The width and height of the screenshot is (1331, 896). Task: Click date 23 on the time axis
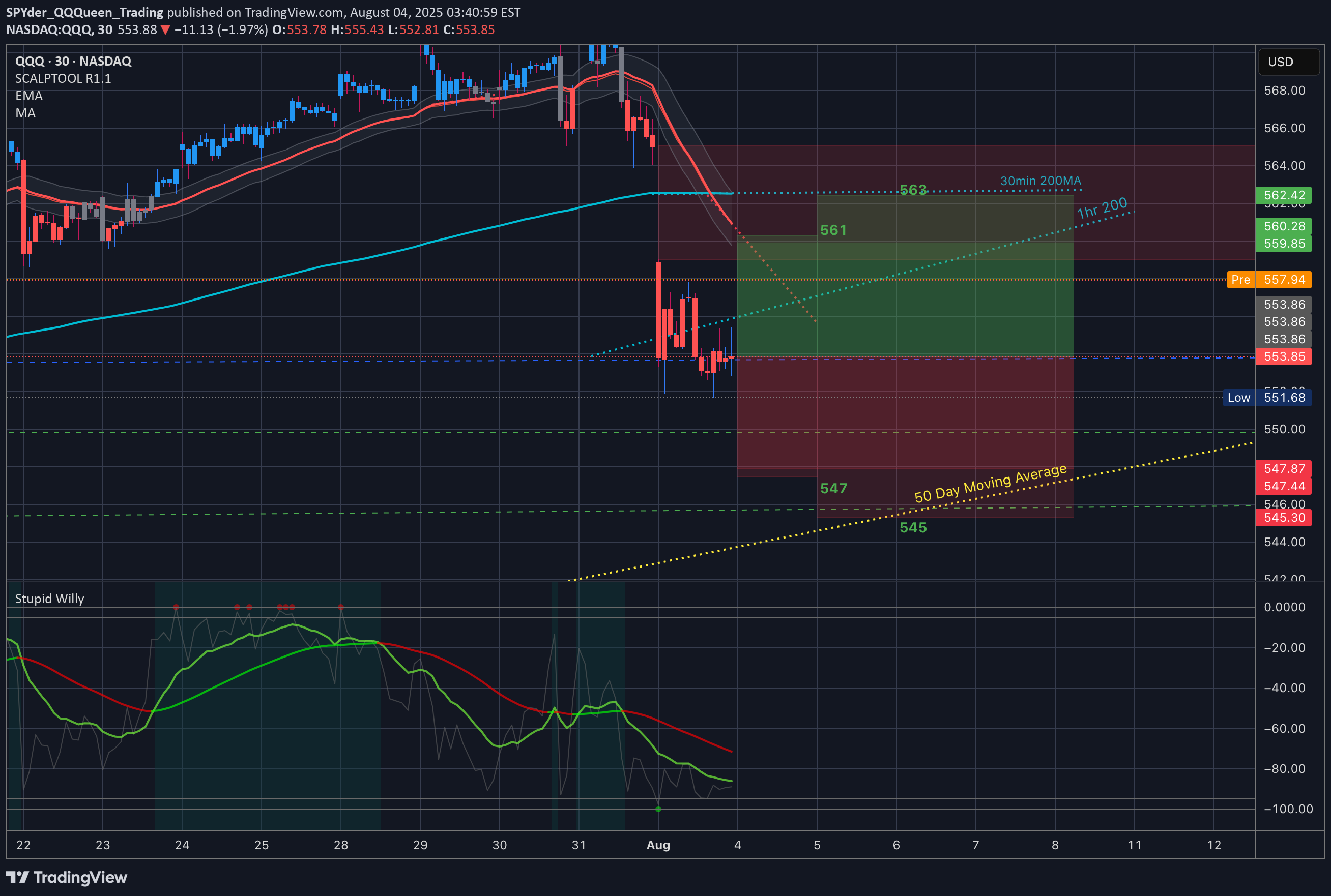(103, 845)
